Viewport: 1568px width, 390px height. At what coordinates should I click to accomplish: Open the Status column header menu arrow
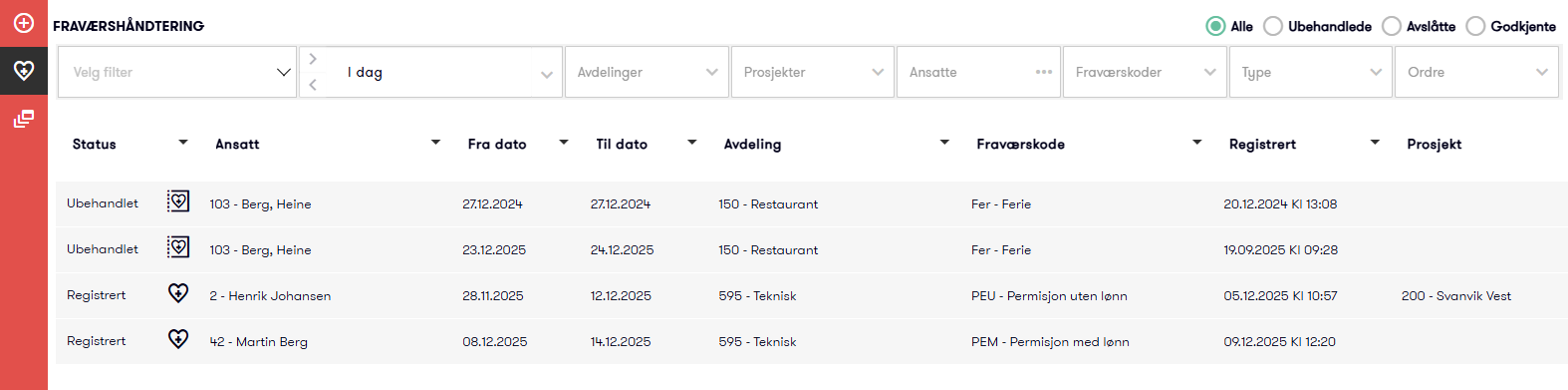click(183, 143)
